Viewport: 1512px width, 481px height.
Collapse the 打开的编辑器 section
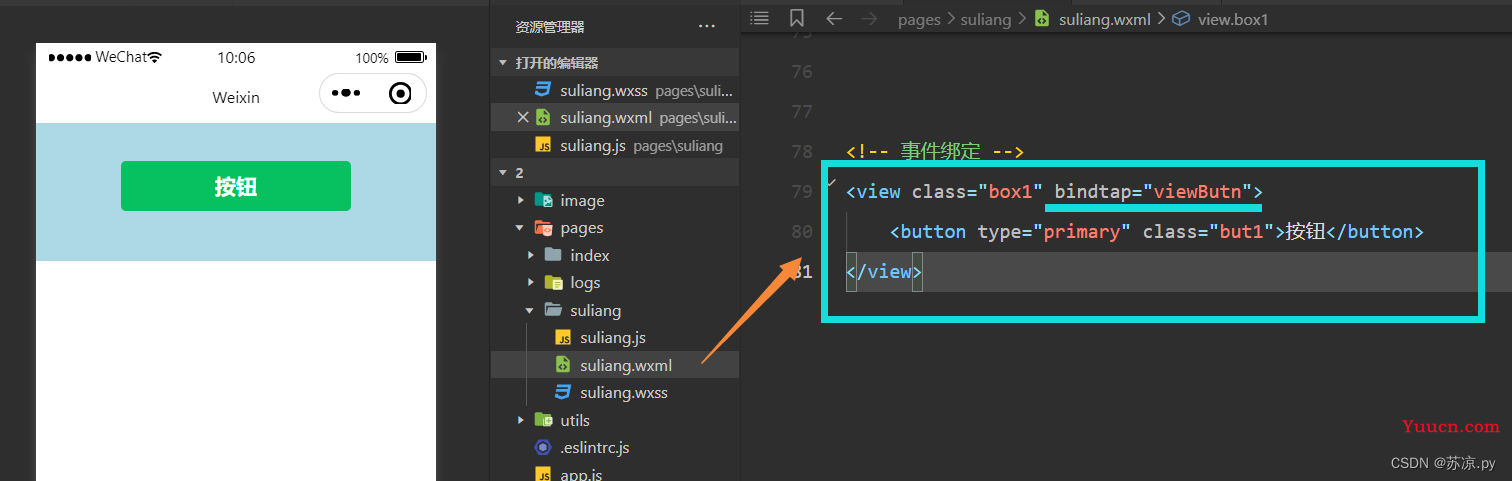503,63
